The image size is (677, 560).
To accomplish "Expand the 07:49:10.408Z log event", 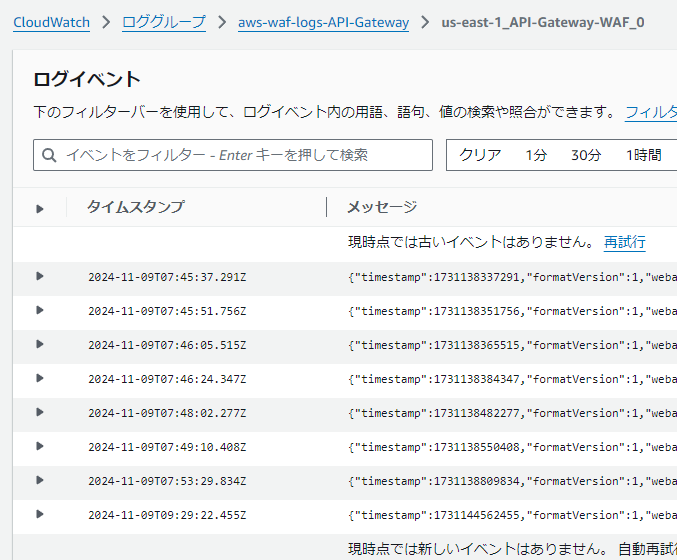I will point(40,446).
